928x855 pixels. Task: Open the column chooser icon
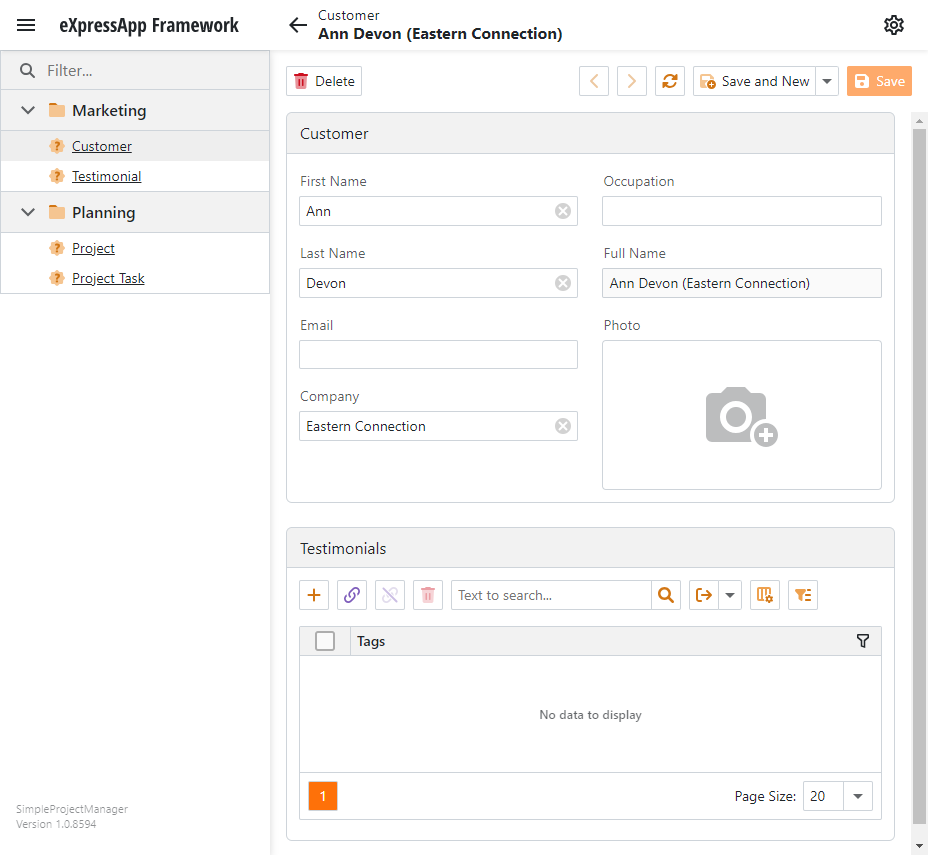pyautogui.click(x=765, y=595)
